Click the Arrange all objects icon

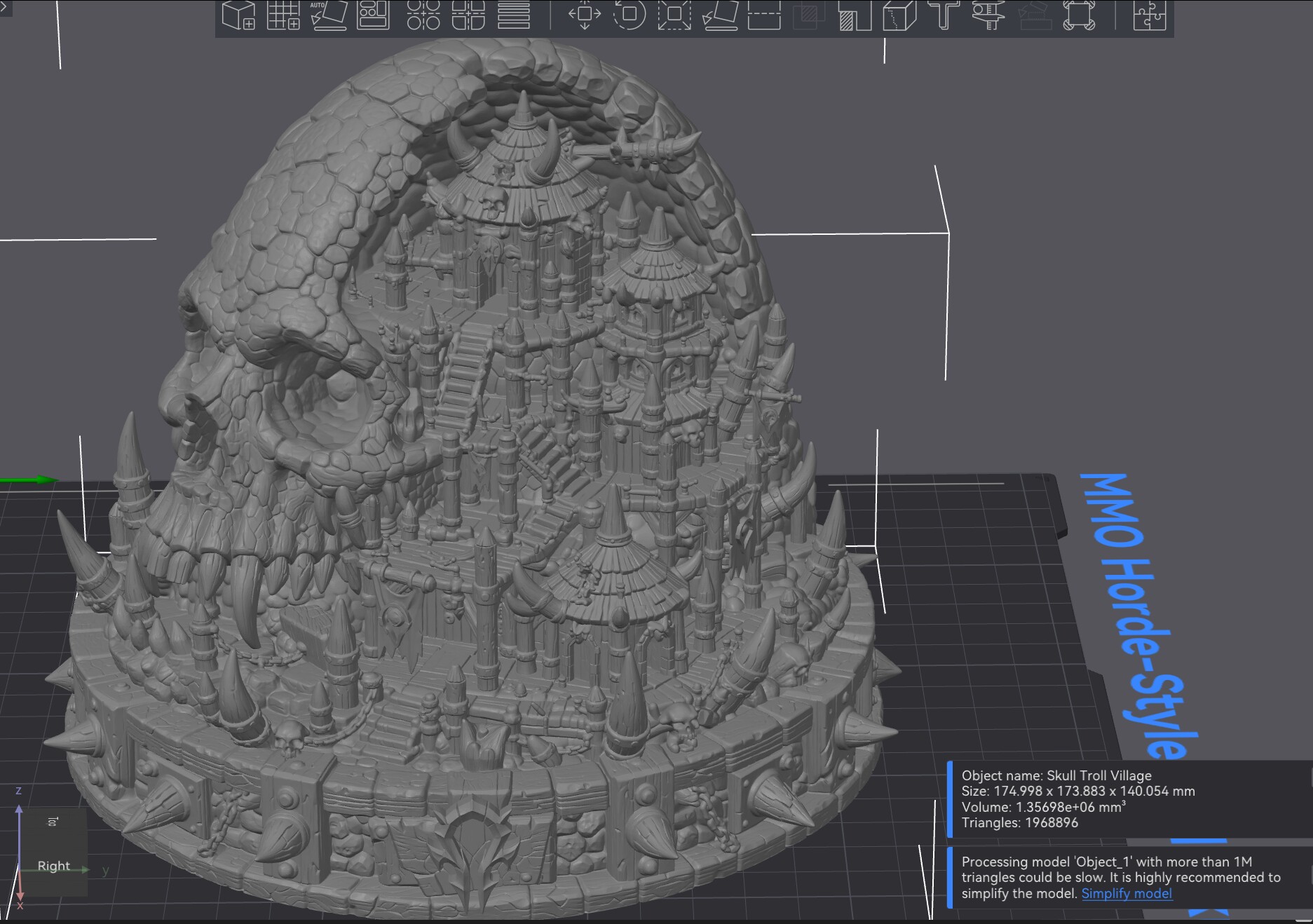coord(373,15)
